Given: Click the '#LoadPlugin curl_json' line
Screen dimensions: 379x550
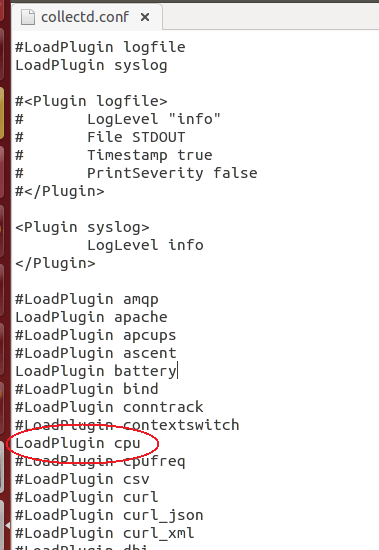Looking at the screenshot, I should 109,515.
